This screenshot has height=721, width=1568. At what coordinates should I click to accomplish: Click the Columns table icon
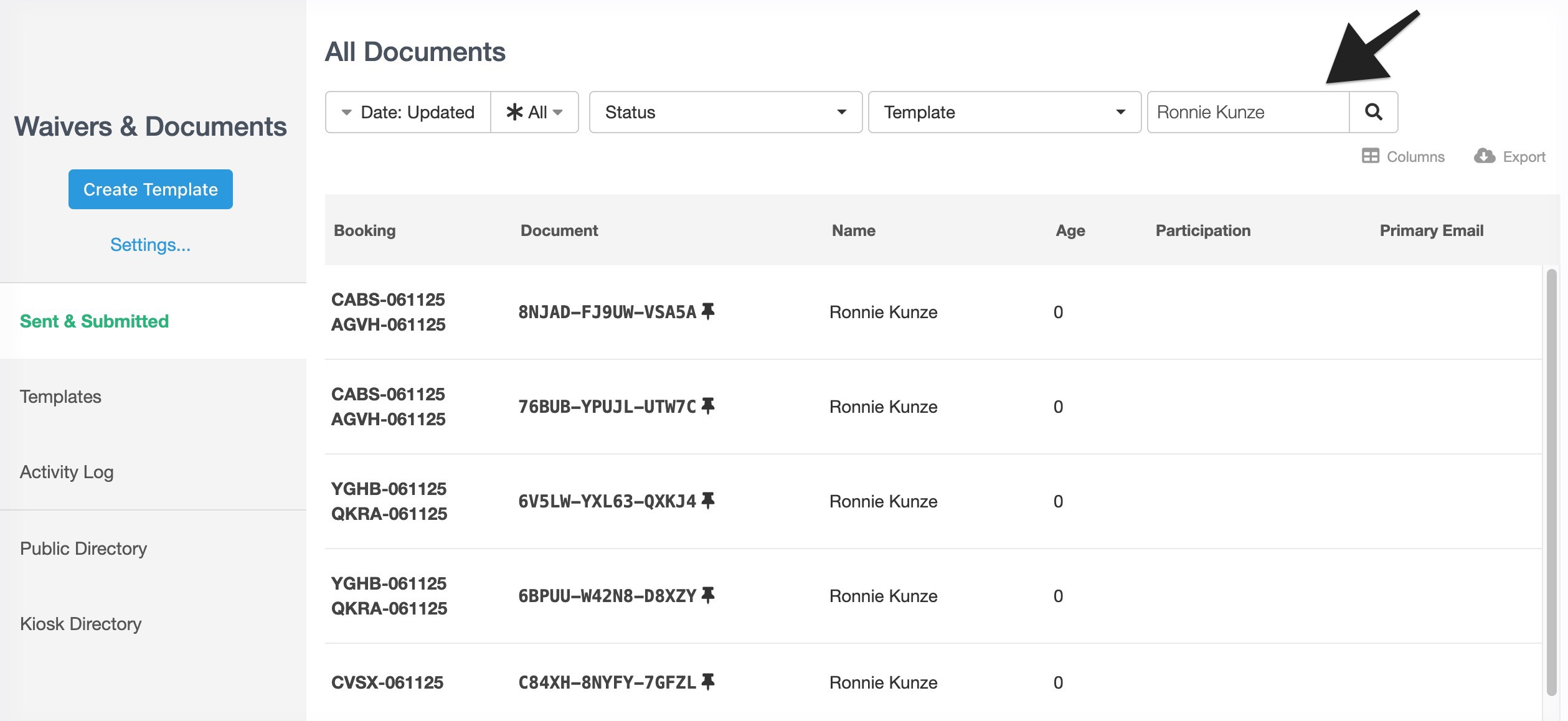1371,156
